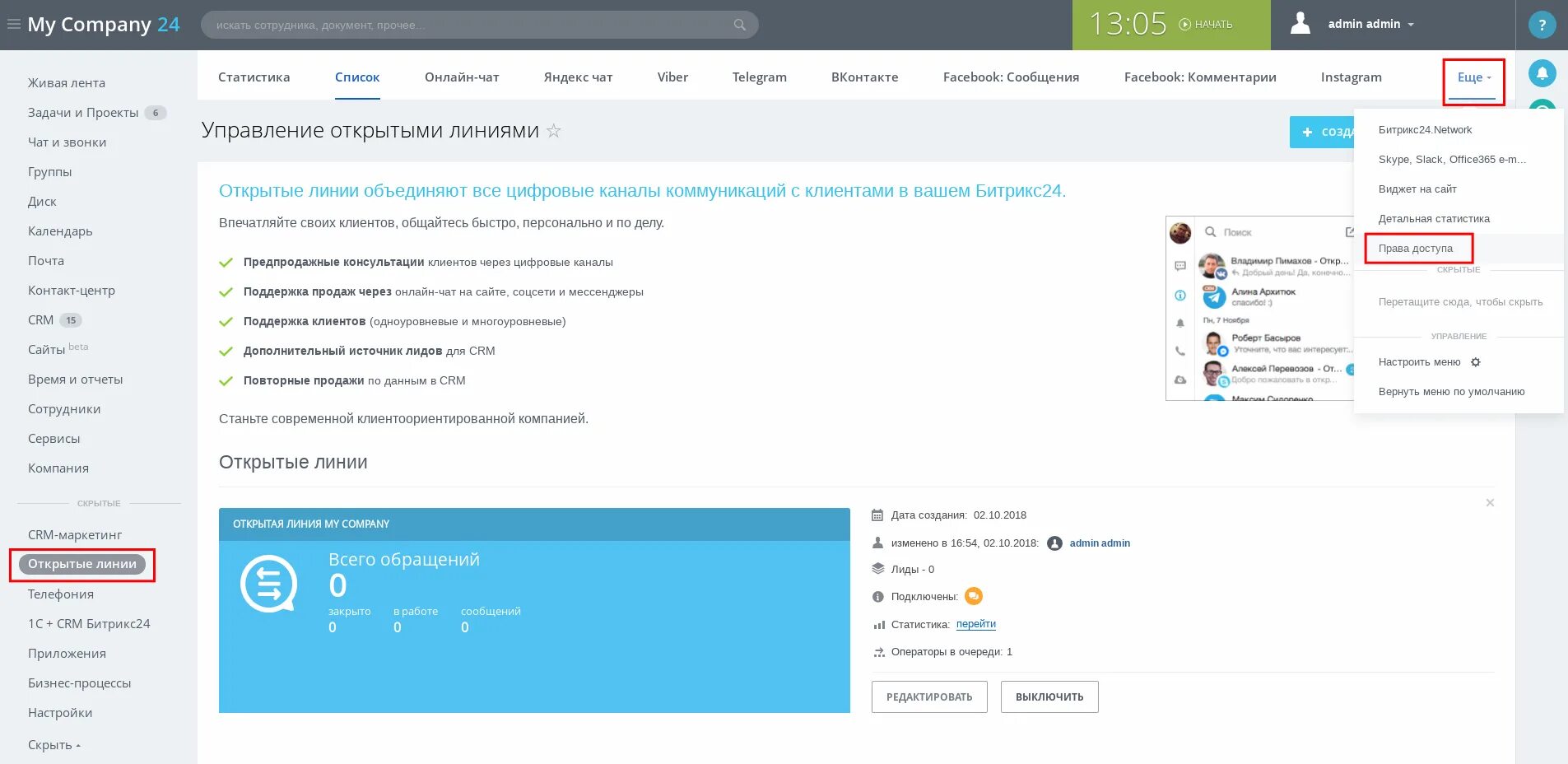Click the admin user avatar icon
The image size is (1568, 764).
point(1300,23)
